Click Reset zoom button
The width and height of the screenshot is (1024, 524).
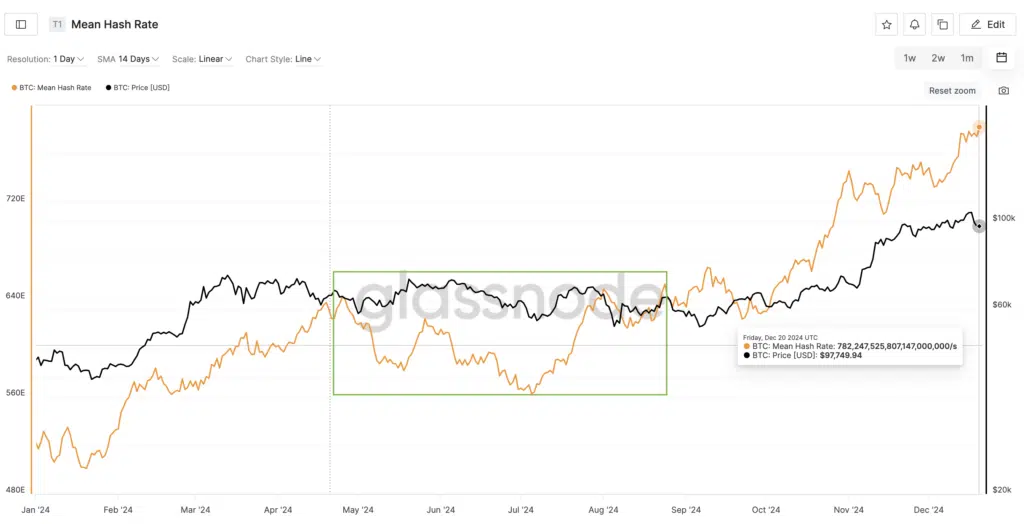[x=952, y=91]
